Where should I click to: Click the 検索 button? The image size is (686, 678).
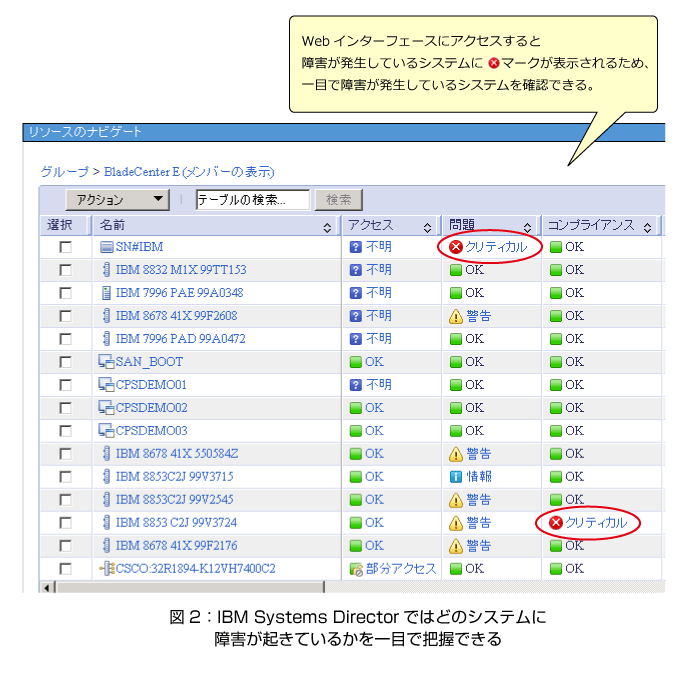click(x=339, y=199)
